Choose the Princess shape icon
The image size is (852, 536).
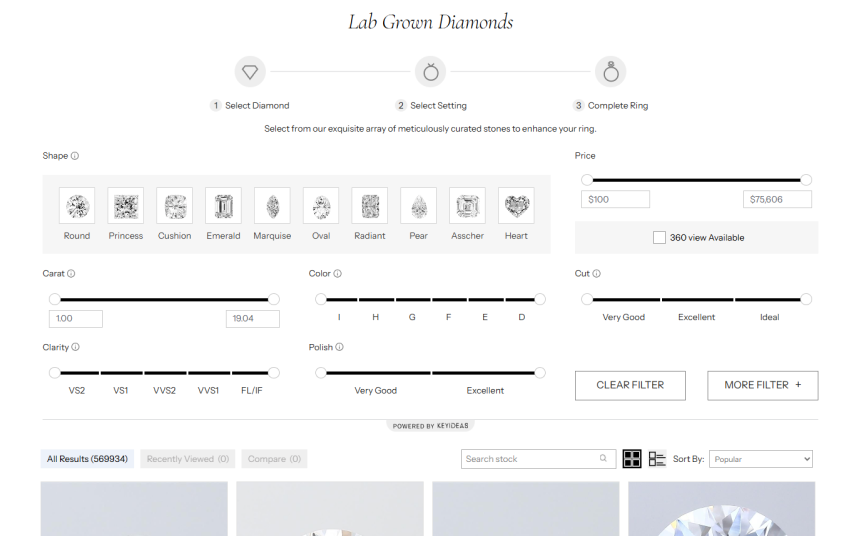point(126,205)
